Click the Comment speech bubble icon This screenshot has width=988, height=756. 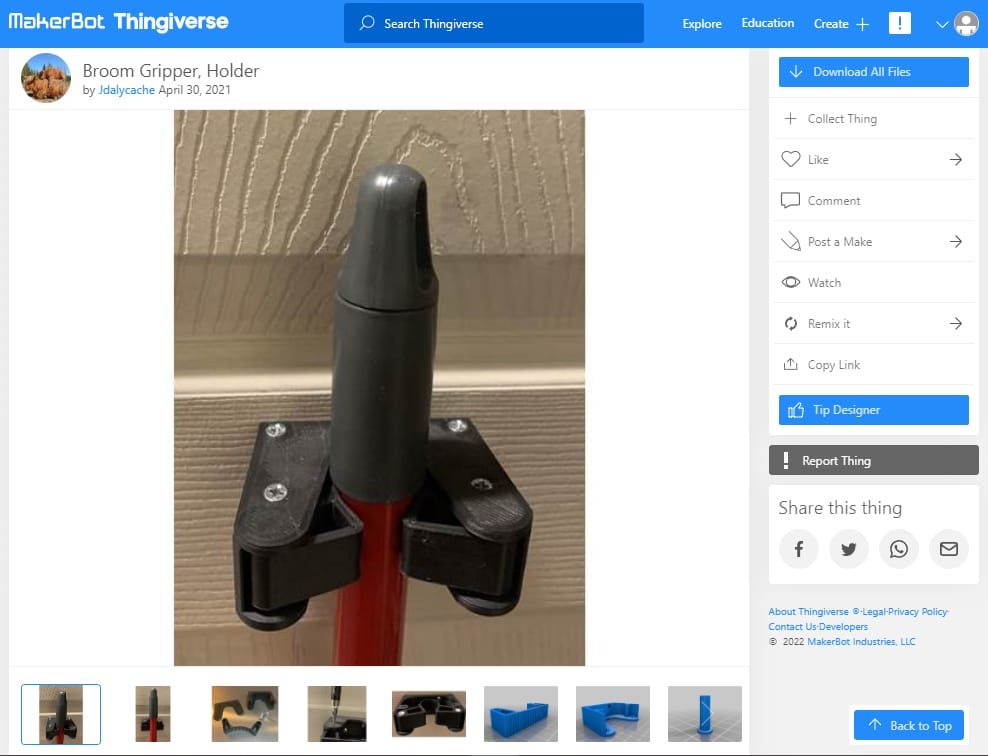(791, 200)
